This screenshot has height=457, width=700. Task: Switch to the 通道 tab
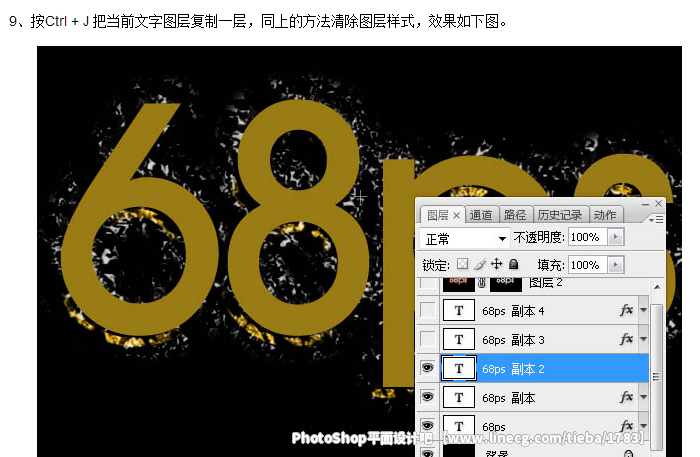(x=481, y=215)
